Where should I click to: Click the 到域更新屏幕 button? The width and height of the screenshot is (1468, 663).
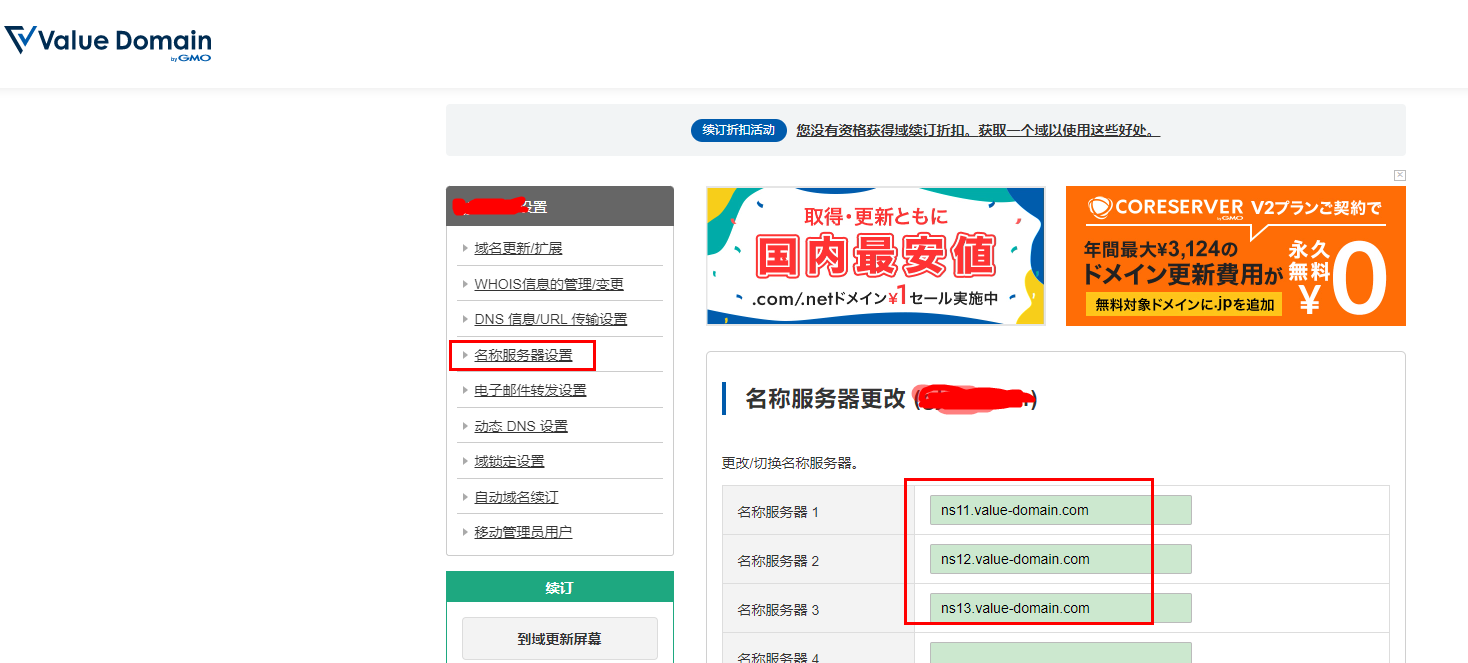tap(560, 638)
